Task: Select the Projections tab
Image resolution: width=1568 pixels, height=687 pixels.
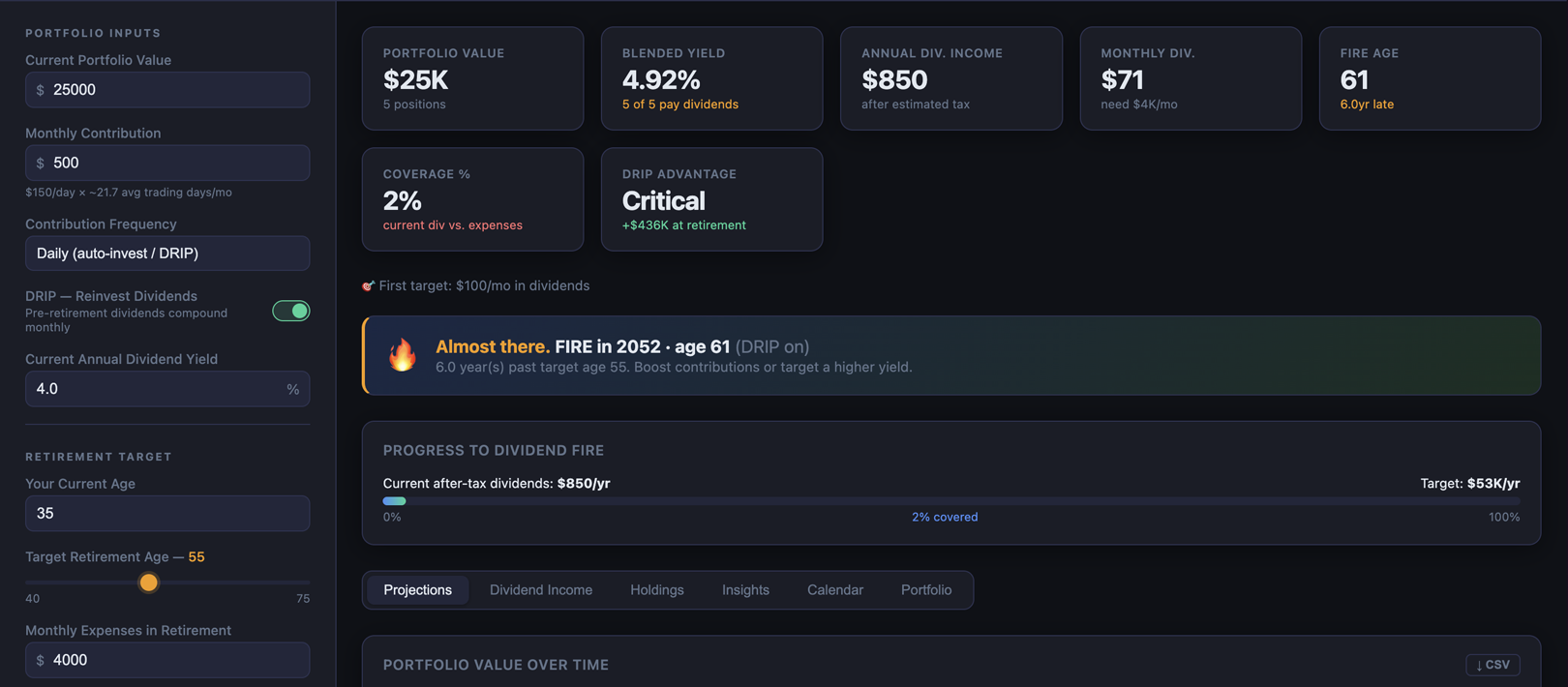Action: coord(417,589)
